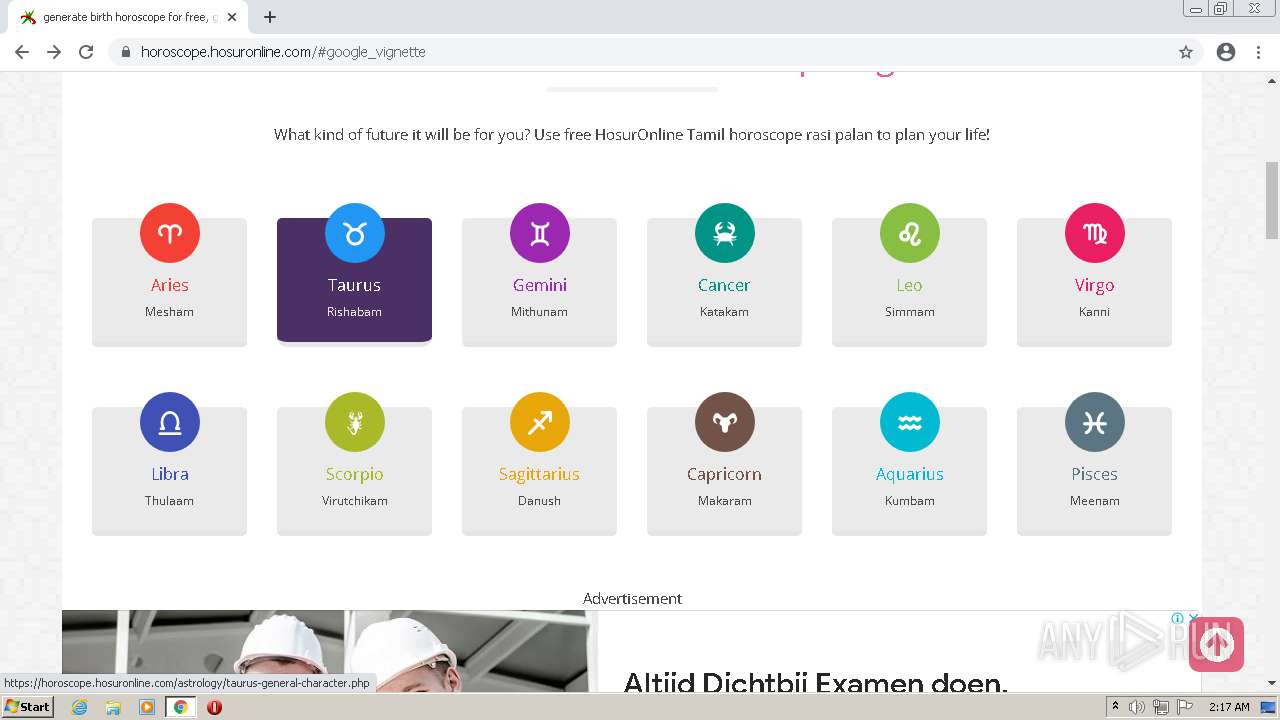This screenshot has height=720, width=1280.
Task: Go back to previous page in Chrome
Action: (x=22, y=52)
